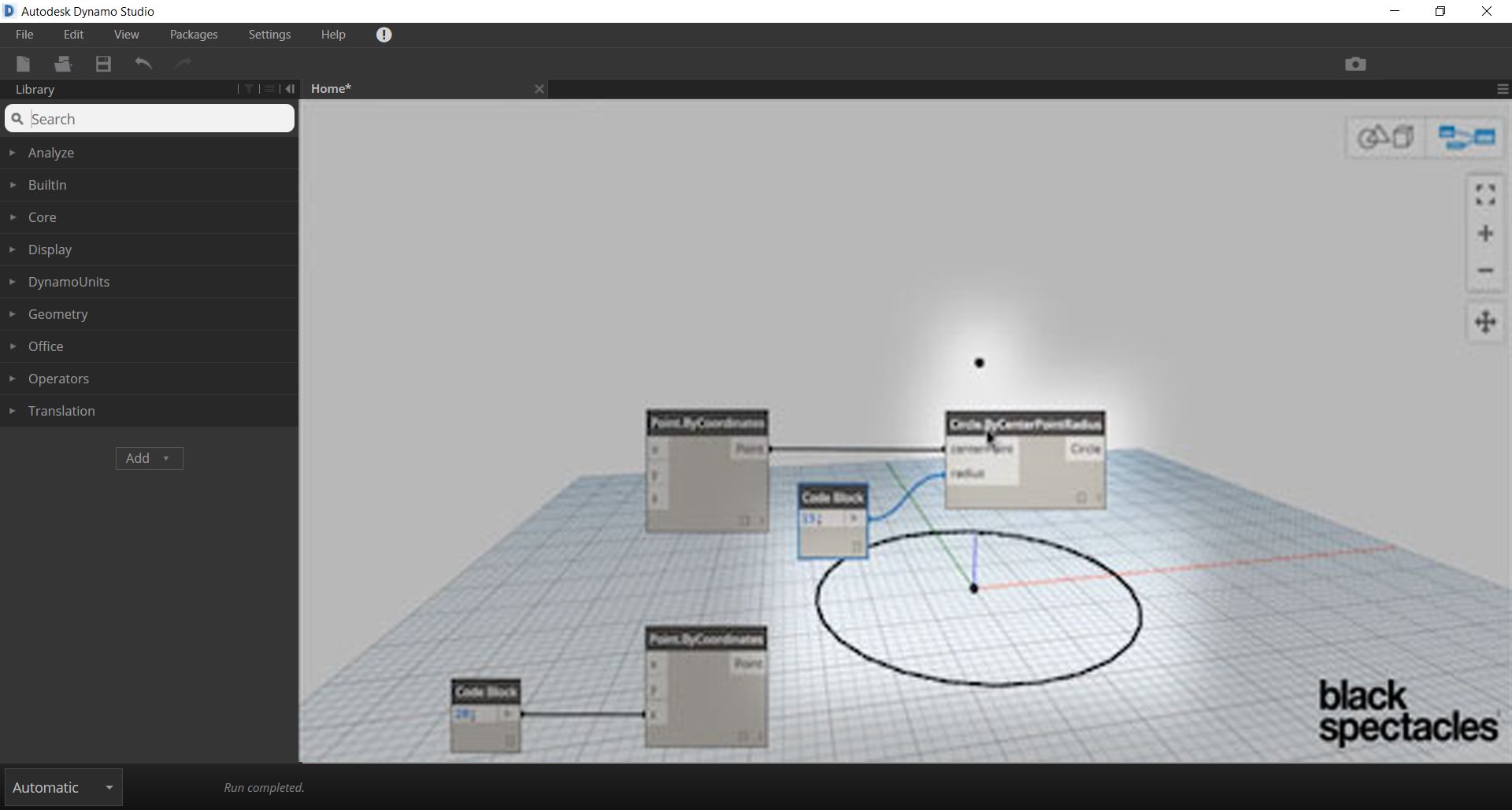Screen dimensions: 1512x810
Task: Open the notifications alert icon
Action: 384,34
